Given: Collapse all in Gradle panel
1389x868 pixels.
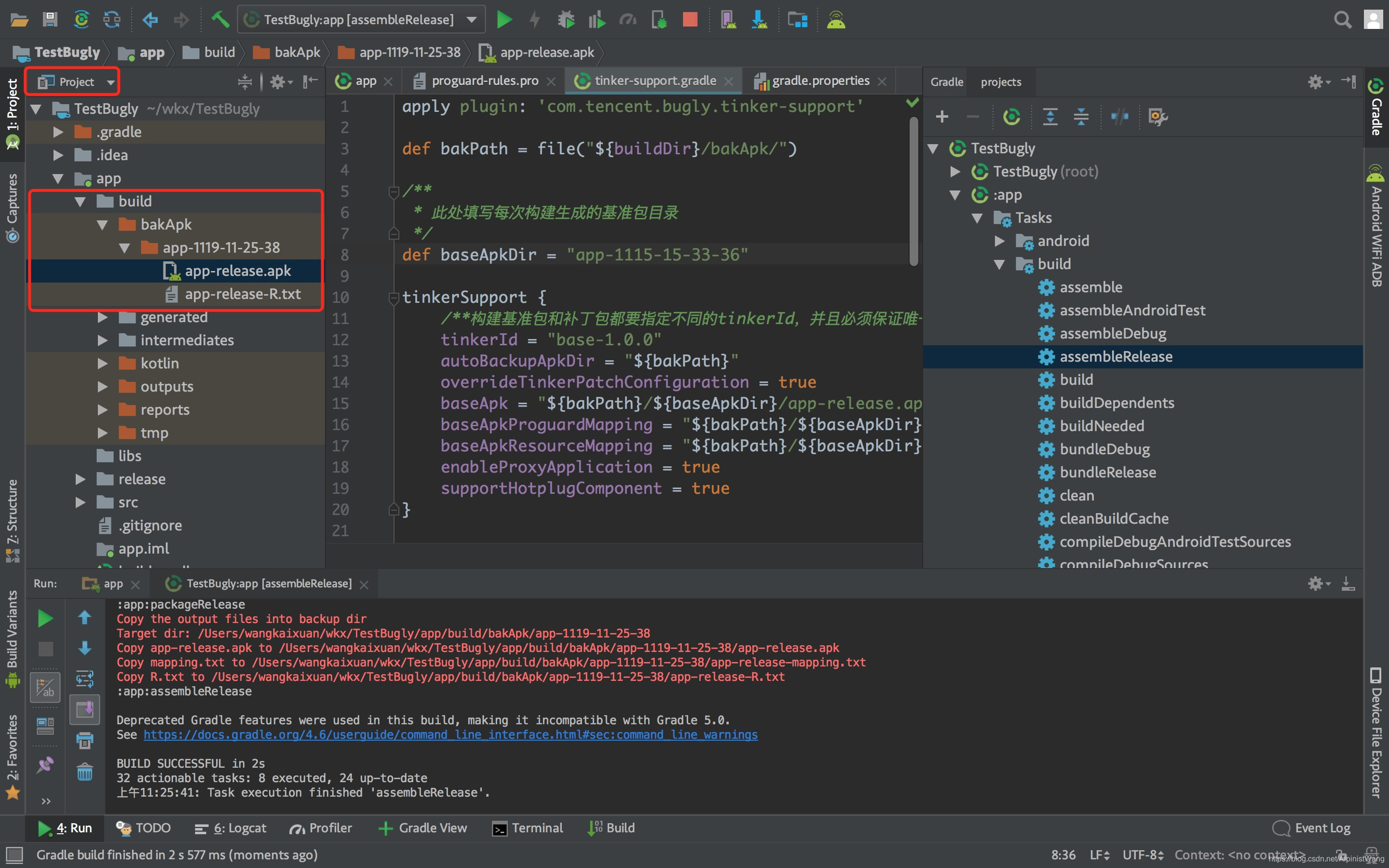Looking at the screenshot, I should click(x=1081, y=117).
